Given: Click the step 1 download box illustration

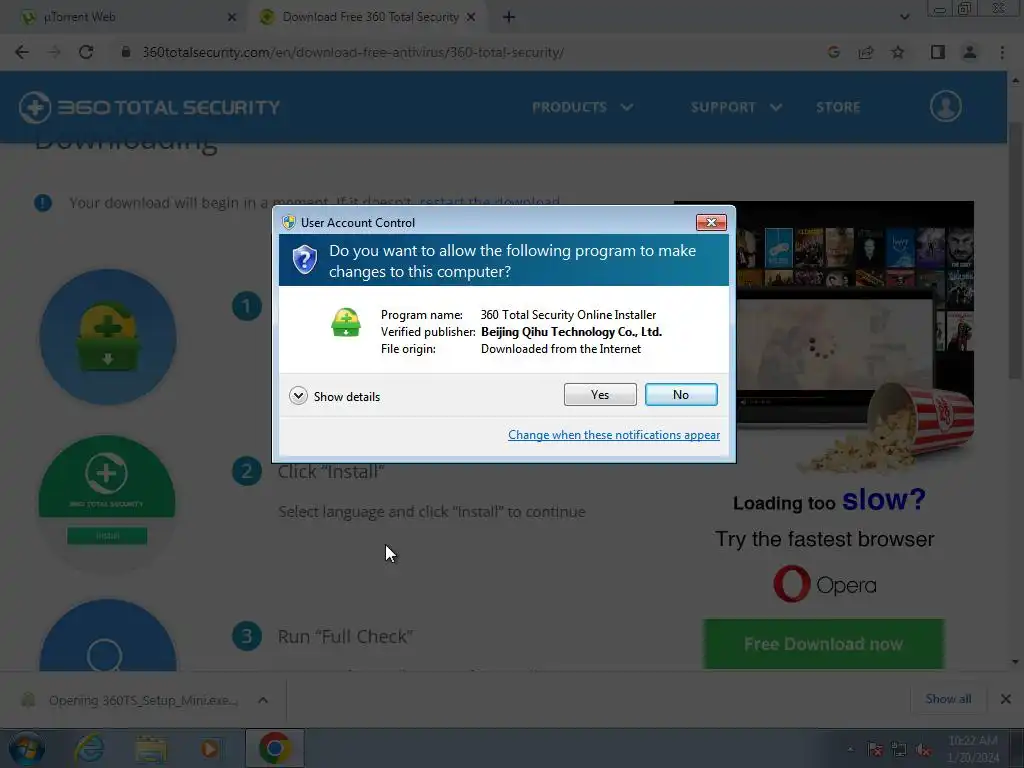Looking at the screenshot, I should (108, 337).
